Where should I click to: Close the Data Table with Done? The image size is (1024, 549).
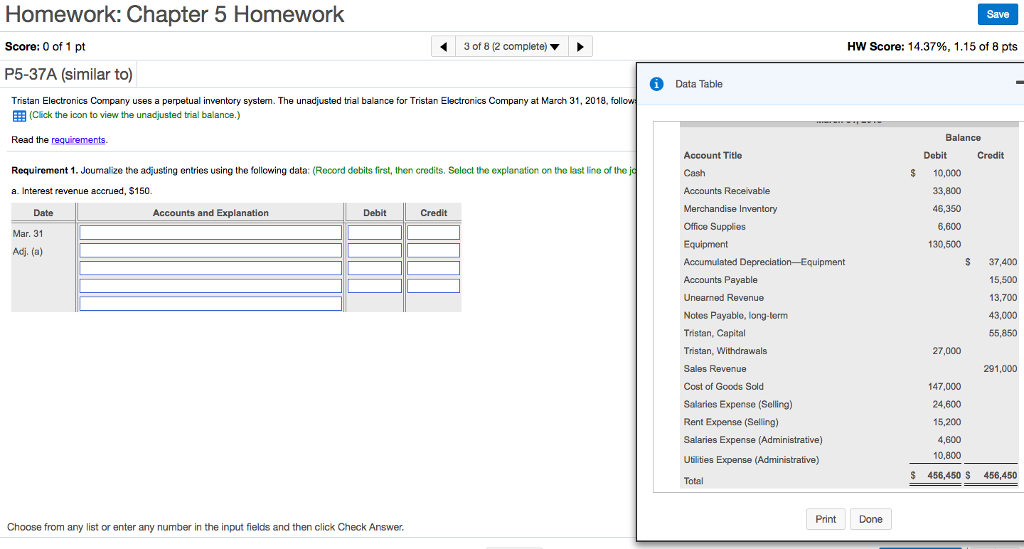pyautogui.click(x=871, y=519)
